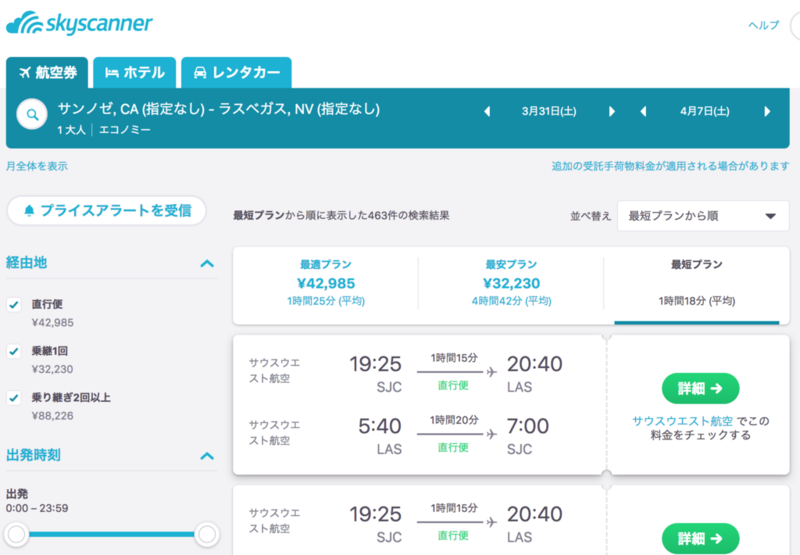Screen dimensions: 800x555
Task: Click the airplane icon on the 航空券 tab
Action: [24, 73]
